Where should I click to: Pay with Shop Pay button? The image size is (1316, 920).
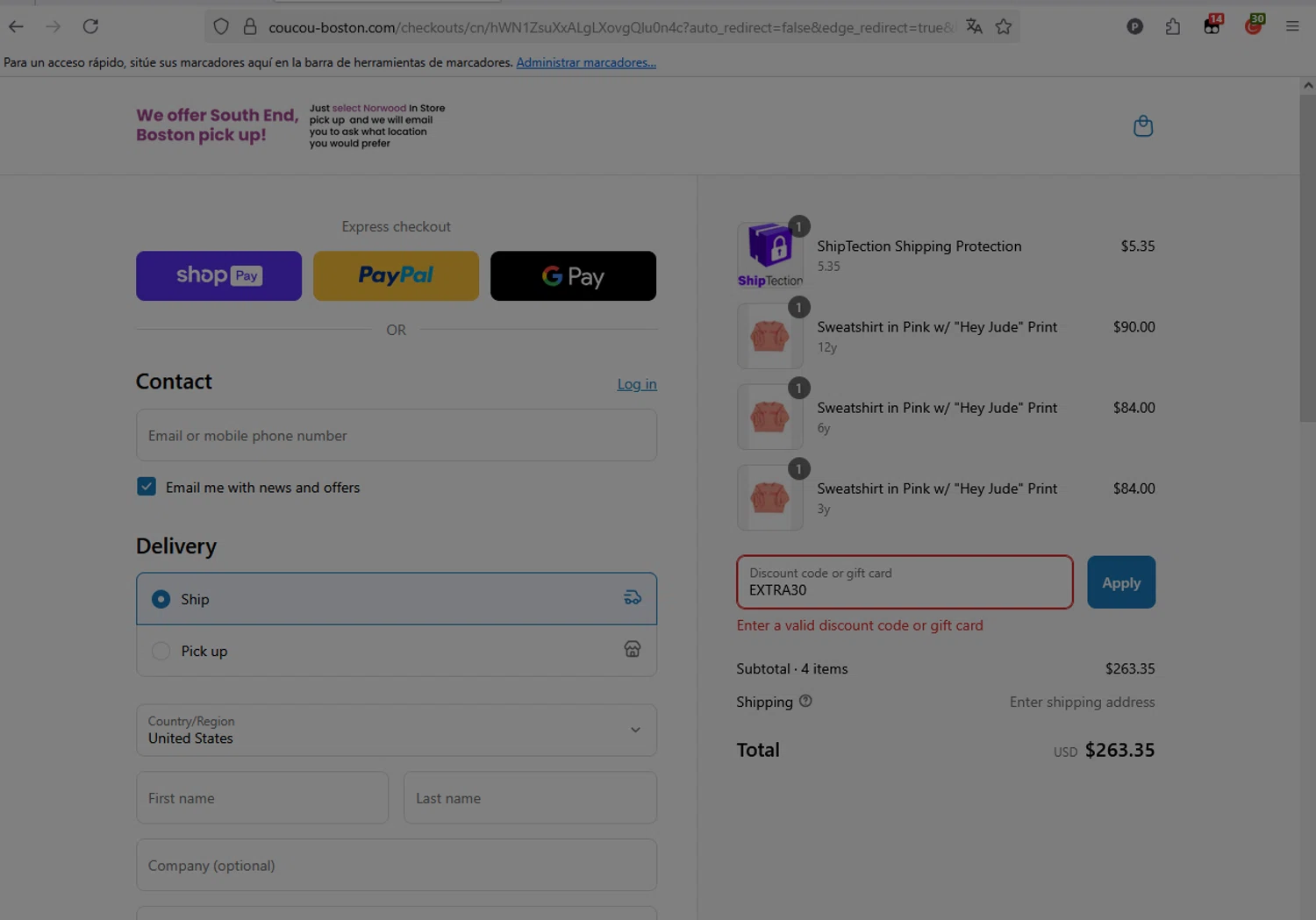218,275
